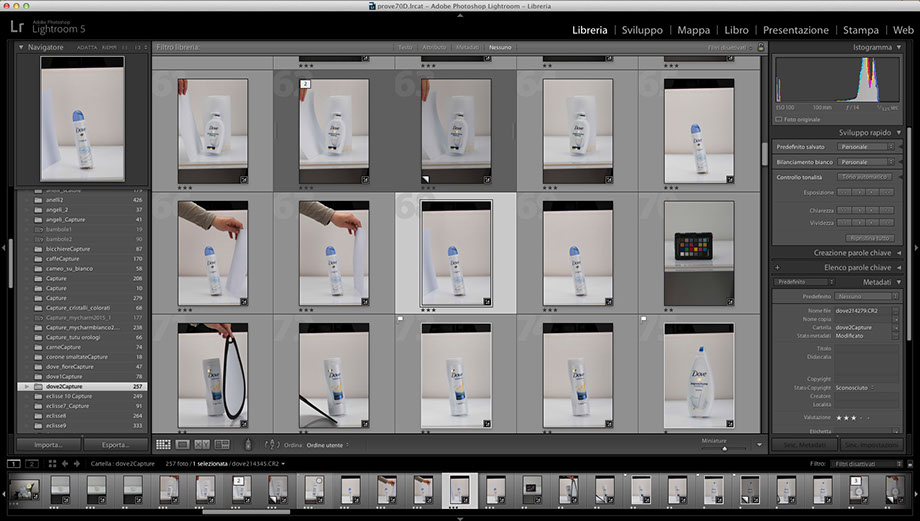Select ADATTA zoom in Navigator
The width and height of the screenshot is (920, 521).
[87, 48]
